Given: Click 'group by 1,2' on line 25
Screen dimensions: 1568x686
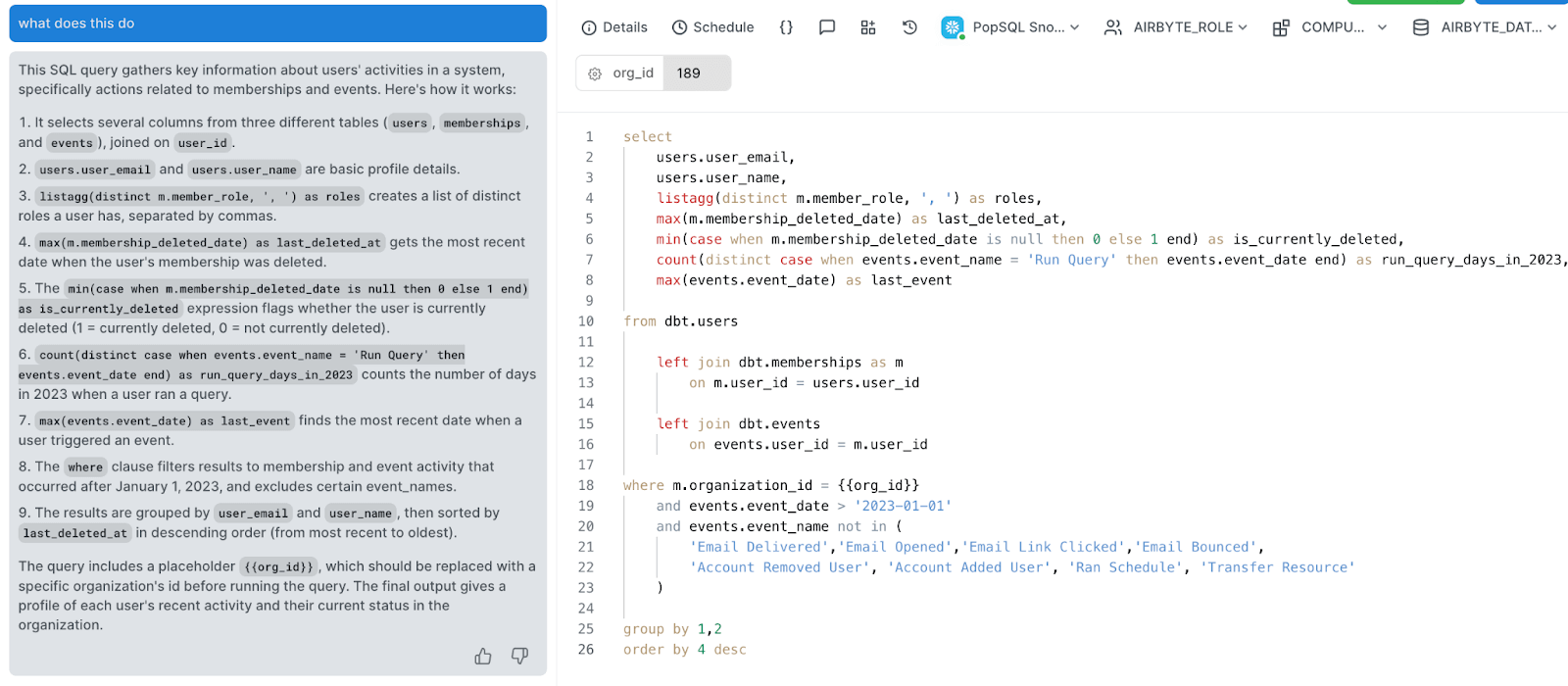Looking at the screenshot, I should click(672, 630).
